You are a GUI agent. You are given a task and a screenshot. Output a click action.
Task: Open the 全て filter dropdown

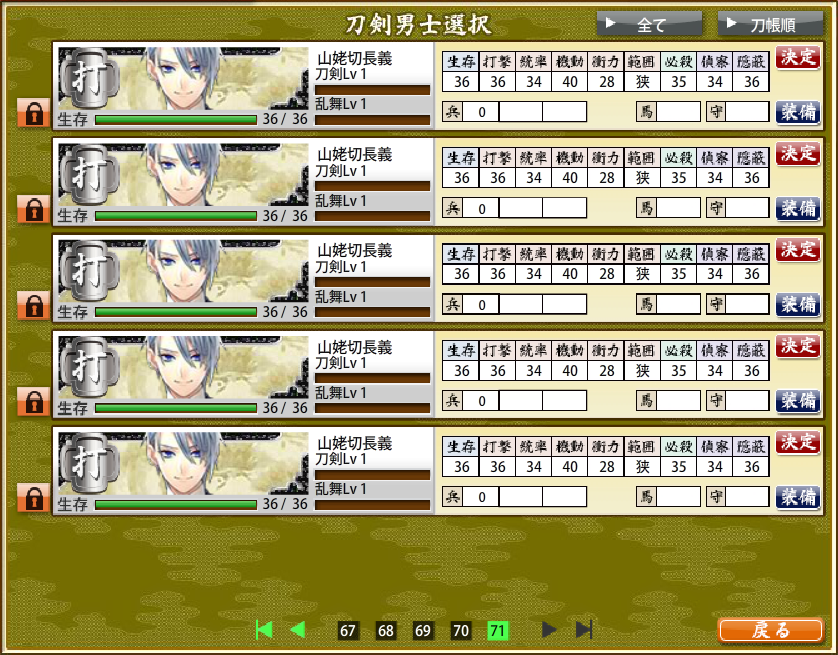(649, 25)
